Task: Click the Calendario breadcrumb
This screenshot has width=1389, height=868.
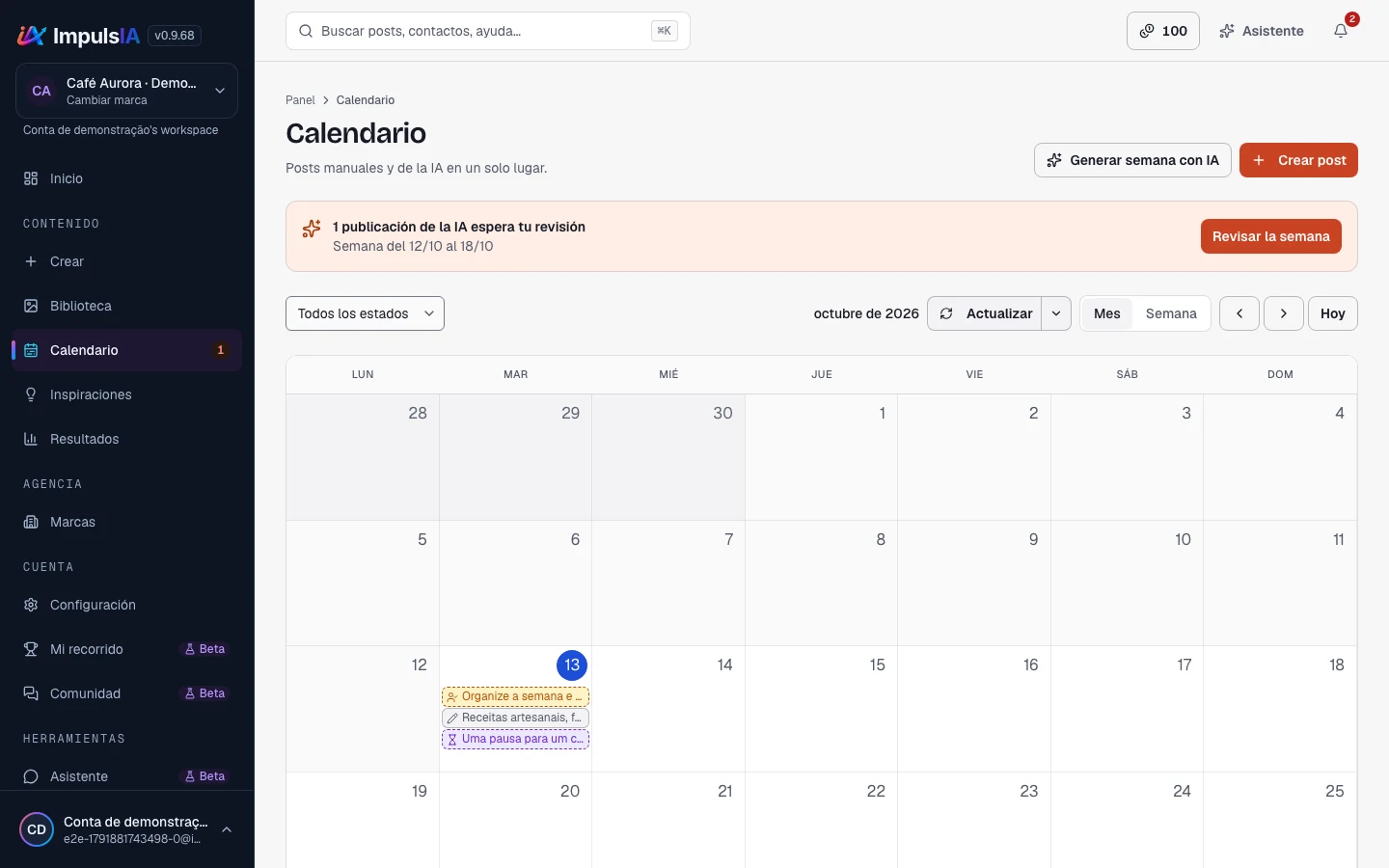Action: (x=366, y=100)
